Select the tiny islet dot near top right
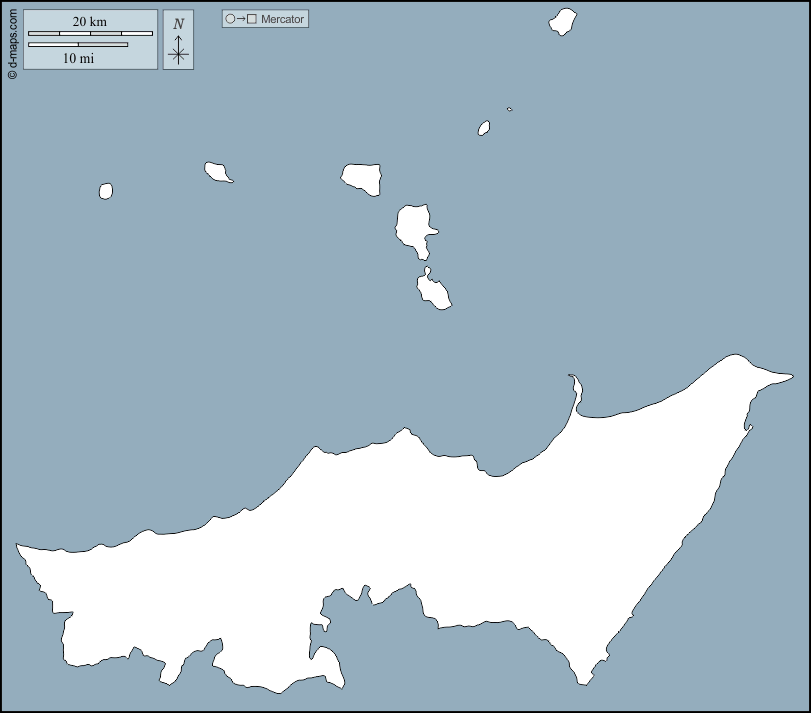 (x=510, y=109)
